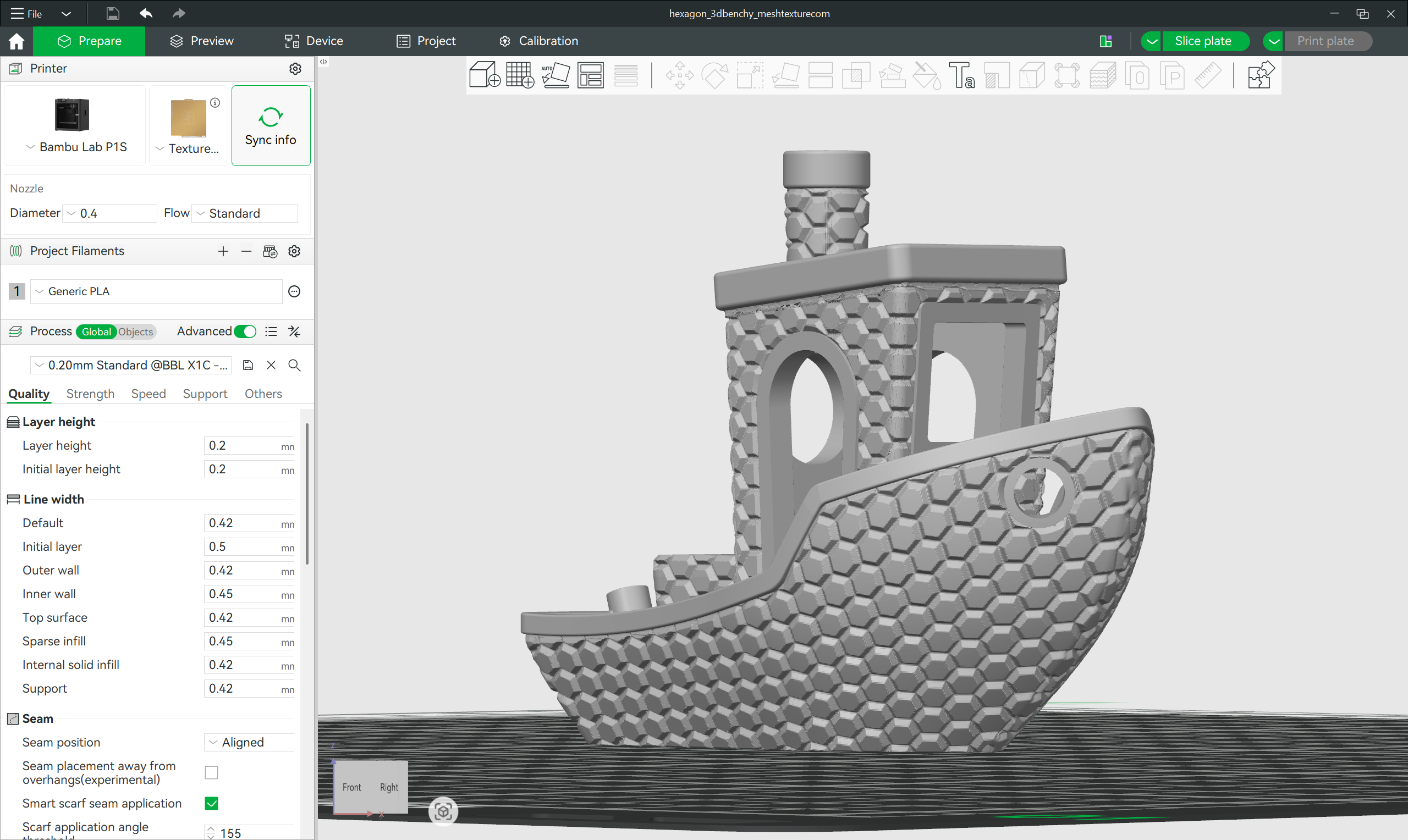Click the Arrange all objects icon

pos(591,75)
